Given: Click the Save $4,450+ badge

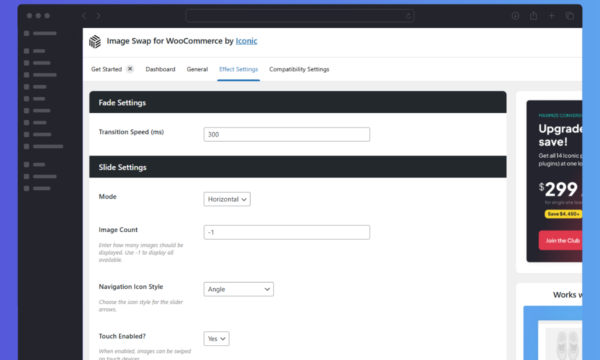Looking at the screenshot, I should click(563, 214).
